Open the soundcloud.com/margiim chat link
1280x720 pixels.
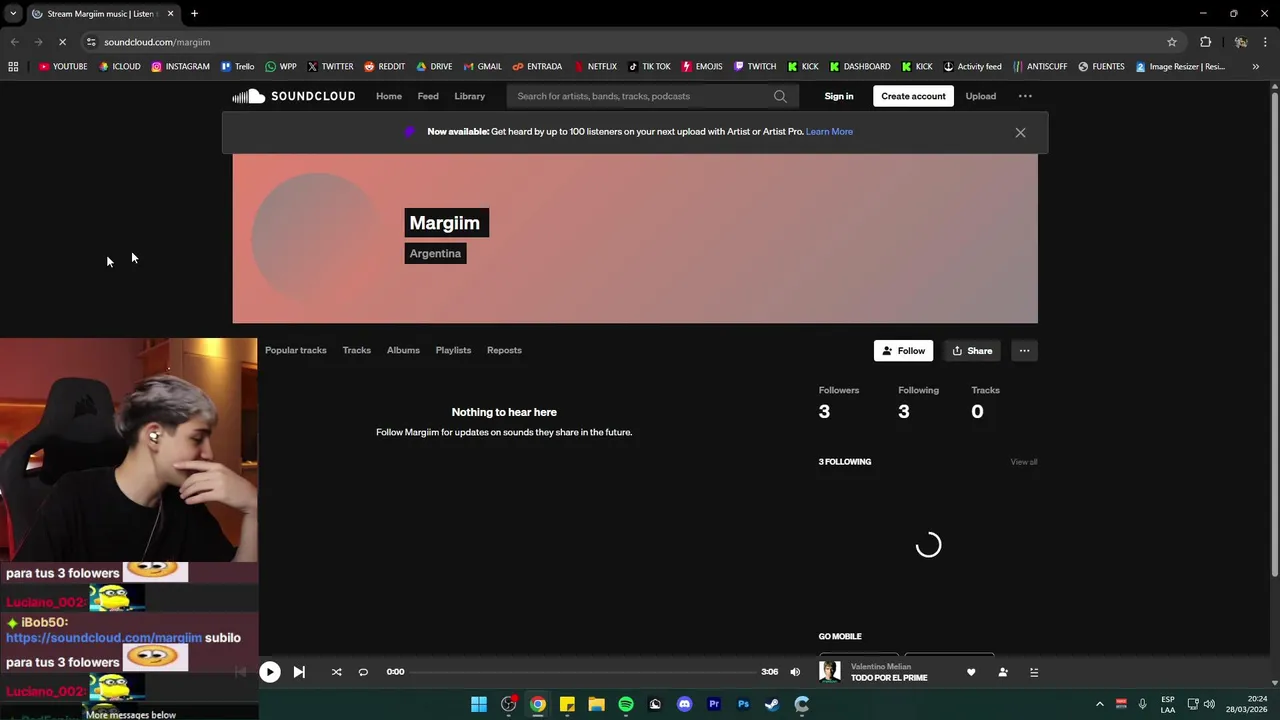tap(104, 638)
